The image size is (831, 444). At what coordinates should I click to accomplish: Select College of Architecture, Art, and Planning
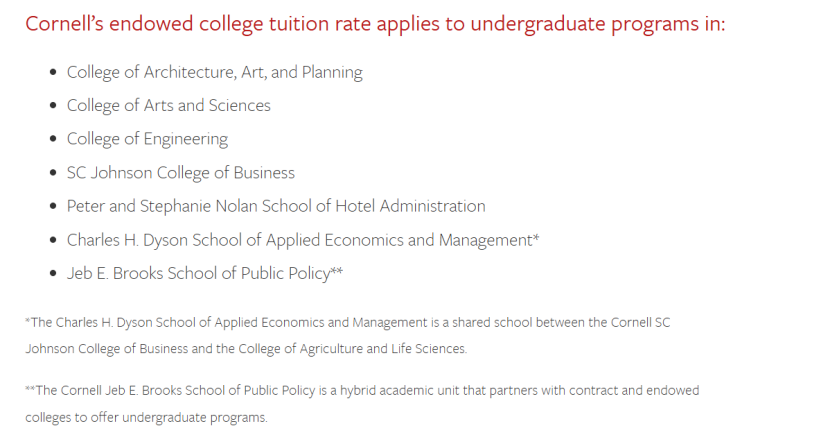[215, 72]
